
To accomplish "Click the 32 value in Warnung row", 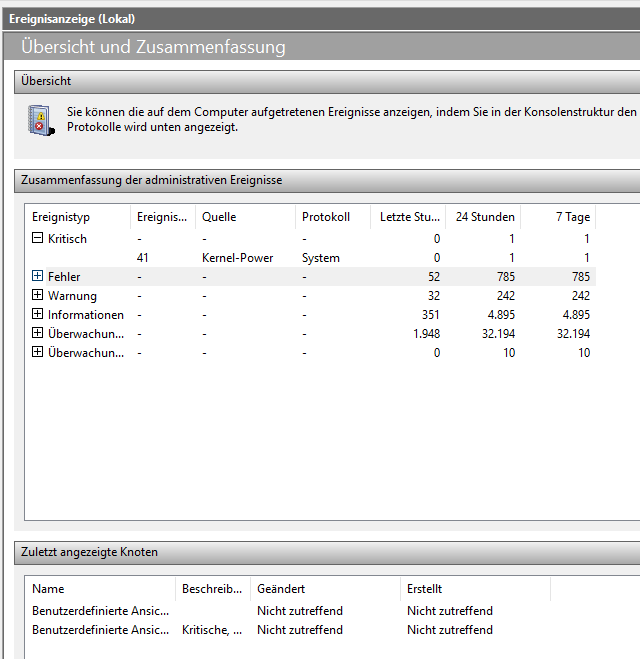I will tap(434, 296).
